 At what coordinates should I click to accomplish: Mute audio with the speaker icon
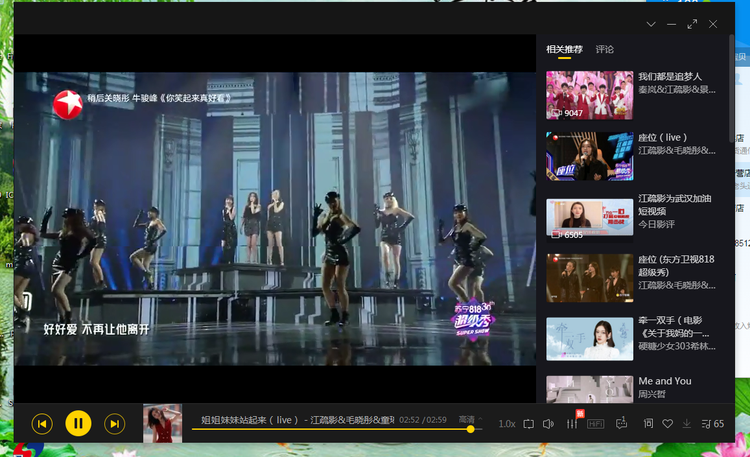point(548,424)
